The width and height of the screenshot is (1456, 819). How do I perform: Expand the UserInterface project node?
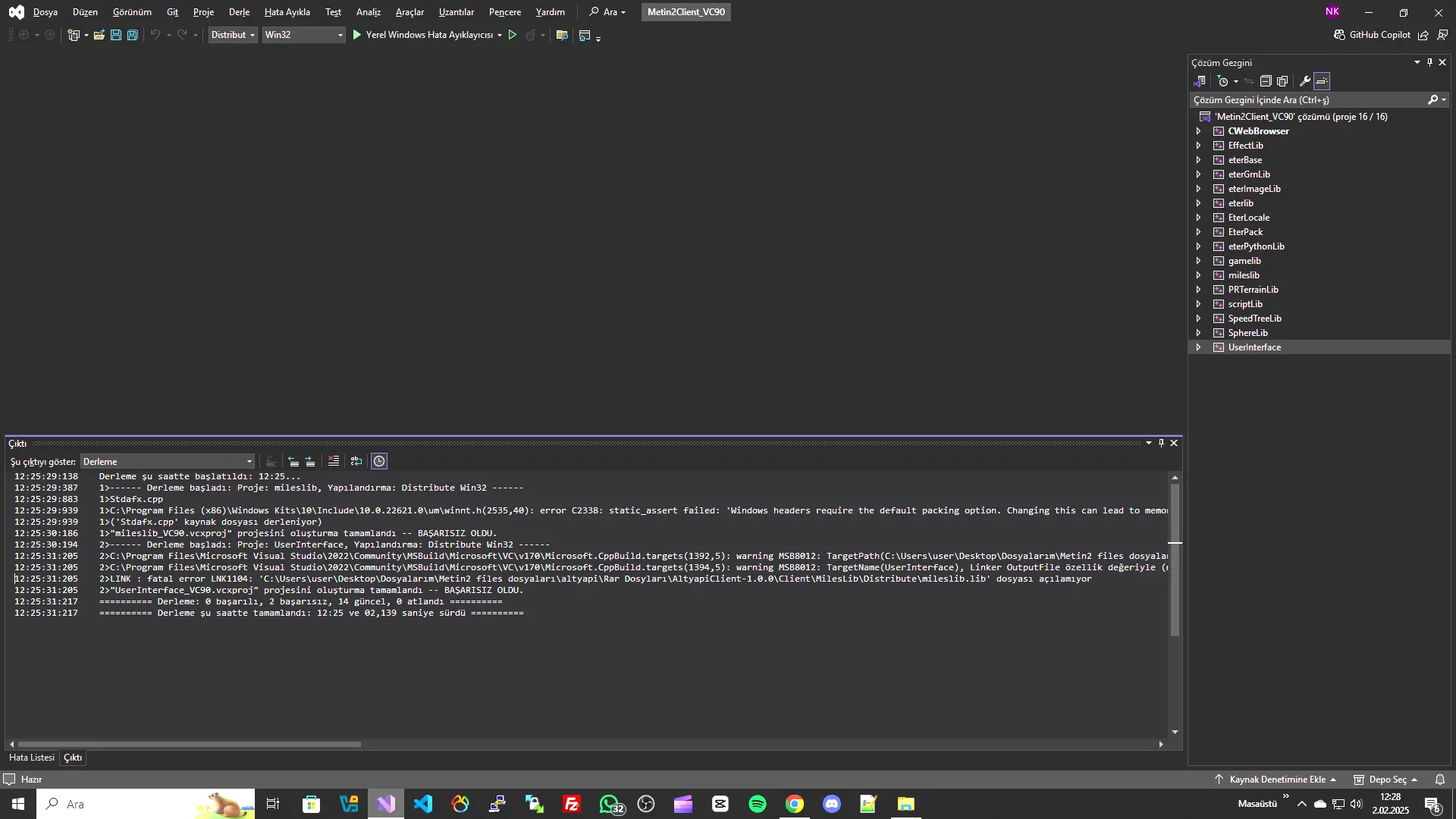pos(1199,347)
